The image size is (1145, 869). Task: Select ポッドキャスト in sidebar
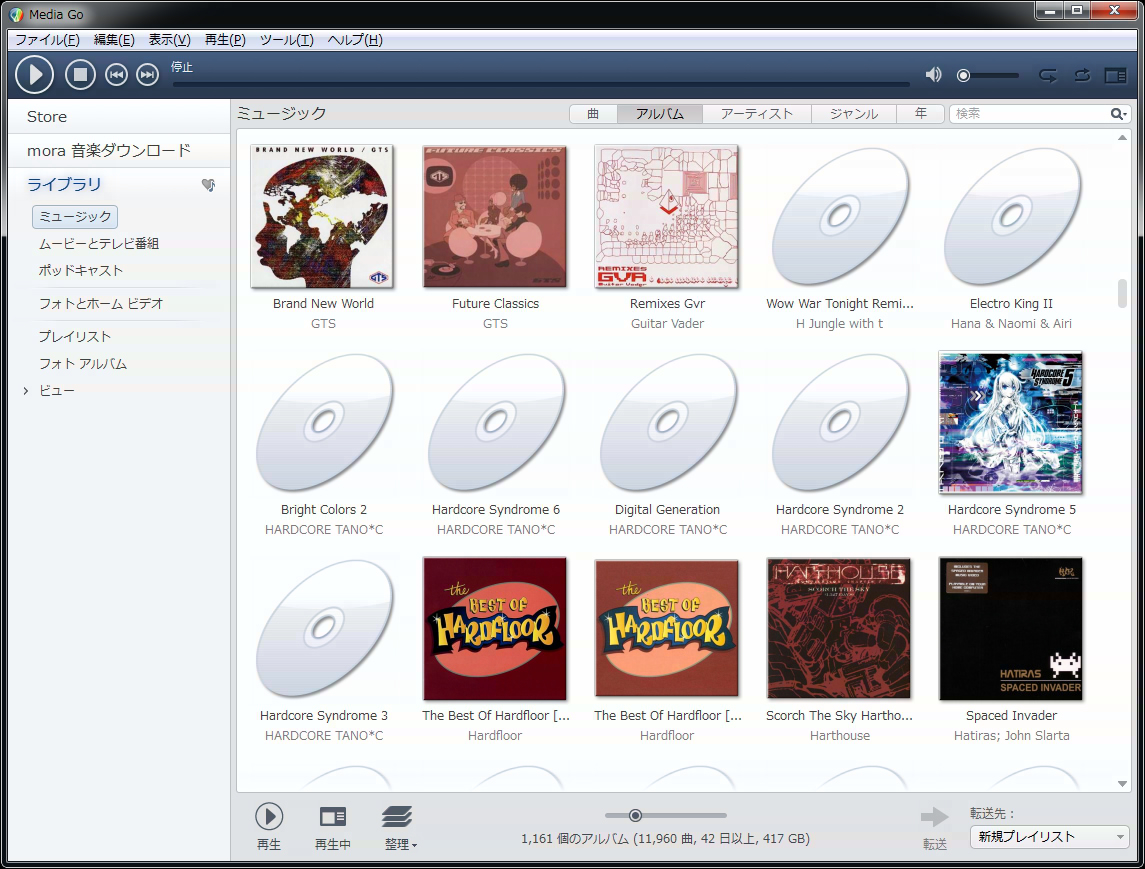pos(81,270)
